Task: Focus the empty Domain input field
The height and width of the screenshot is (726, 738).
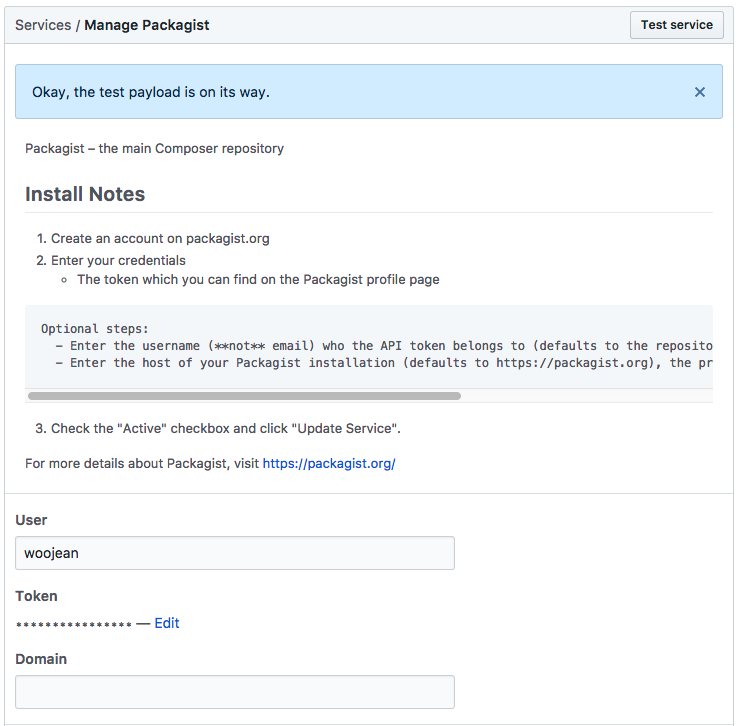Action: click(235, 692)
